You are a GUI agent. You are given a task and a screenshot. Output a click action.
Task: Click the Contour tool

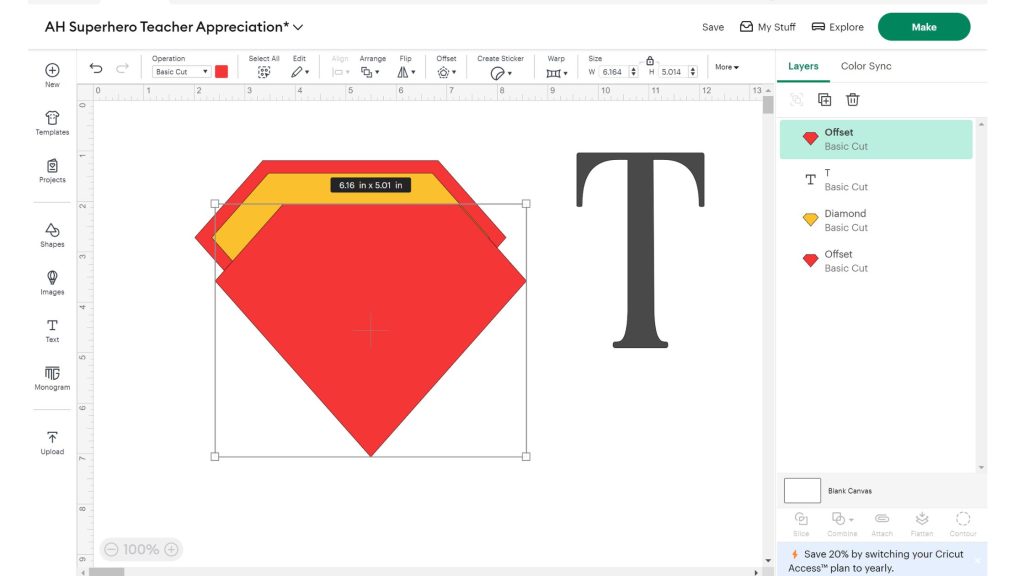(963, 524)
